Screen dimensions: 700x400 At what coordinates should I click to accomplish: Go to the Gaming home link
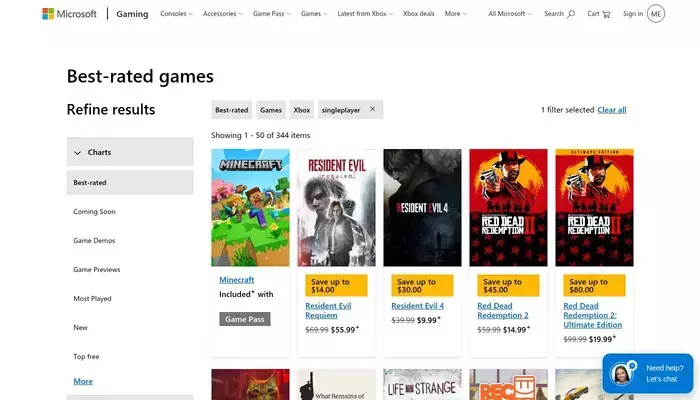[x=132, y=14]
